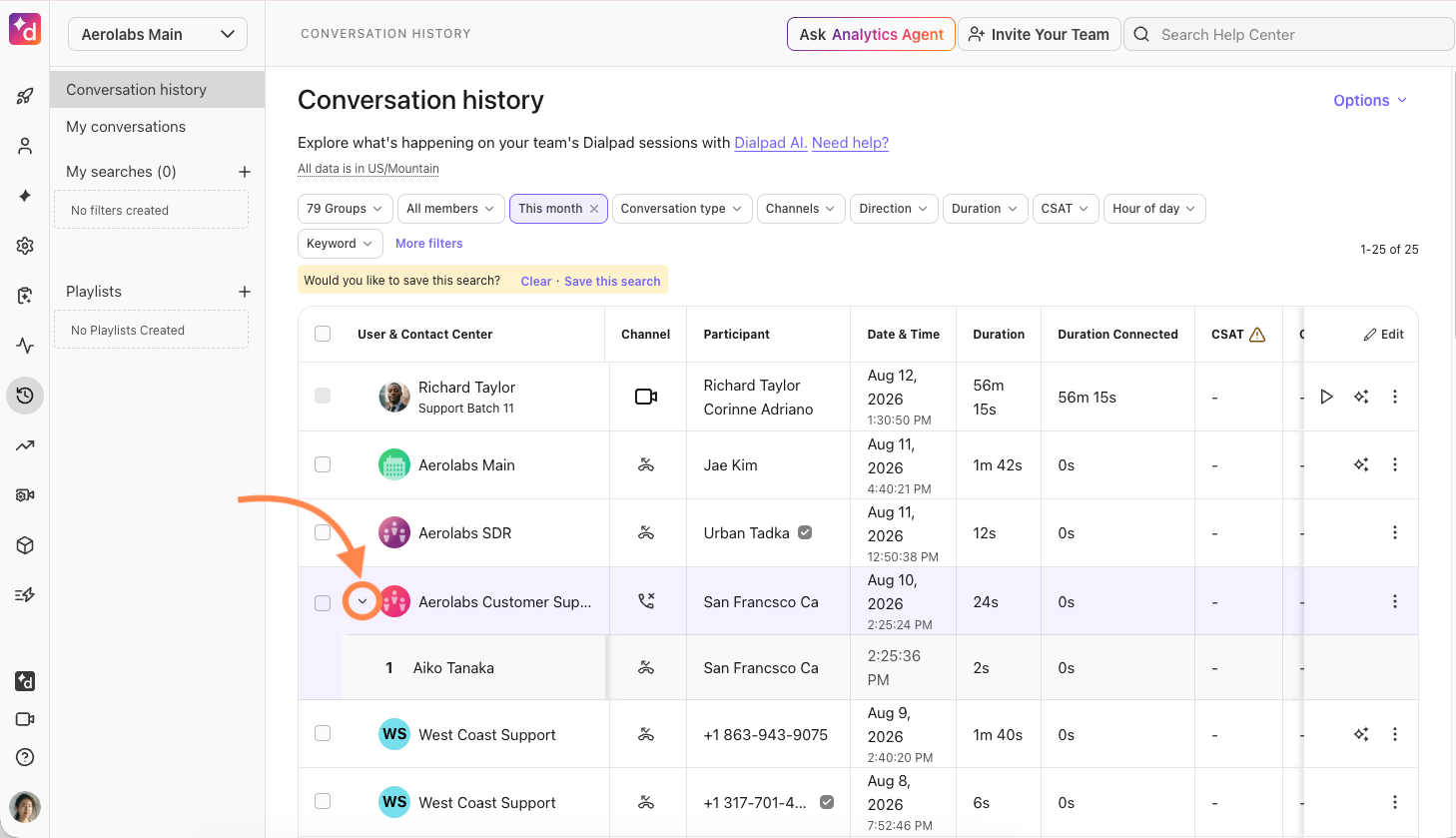Play the Richard Taylor recording

click(x=1326, y=397)
